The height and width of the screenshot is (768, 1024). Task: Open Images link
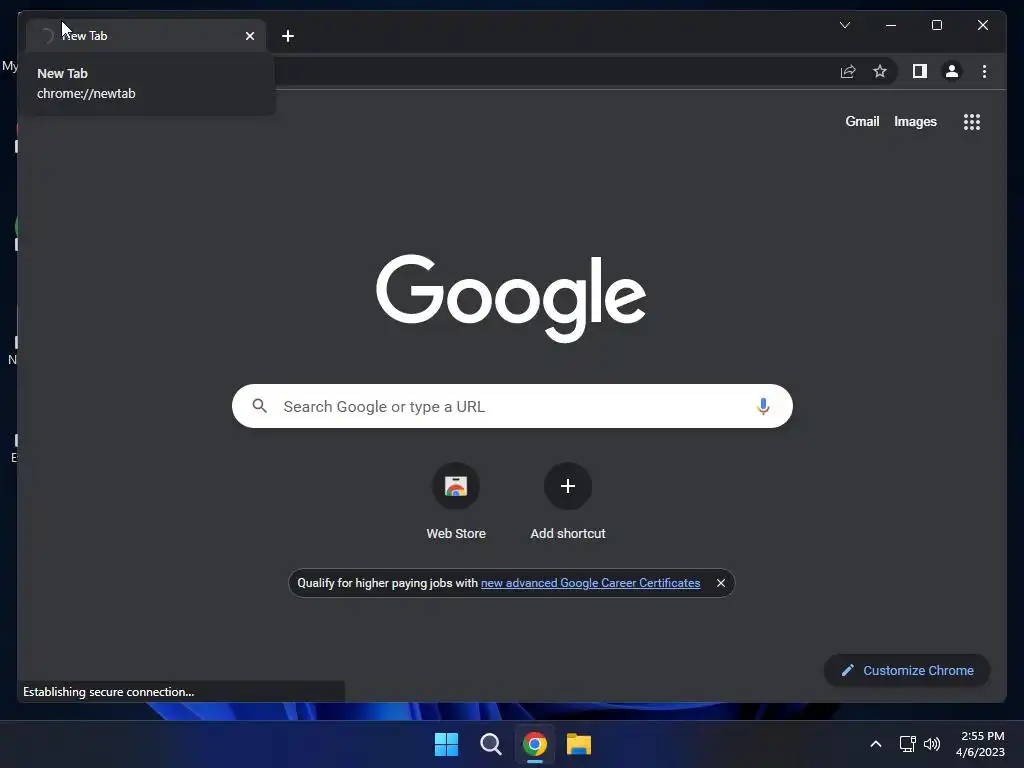coord(915,121)
